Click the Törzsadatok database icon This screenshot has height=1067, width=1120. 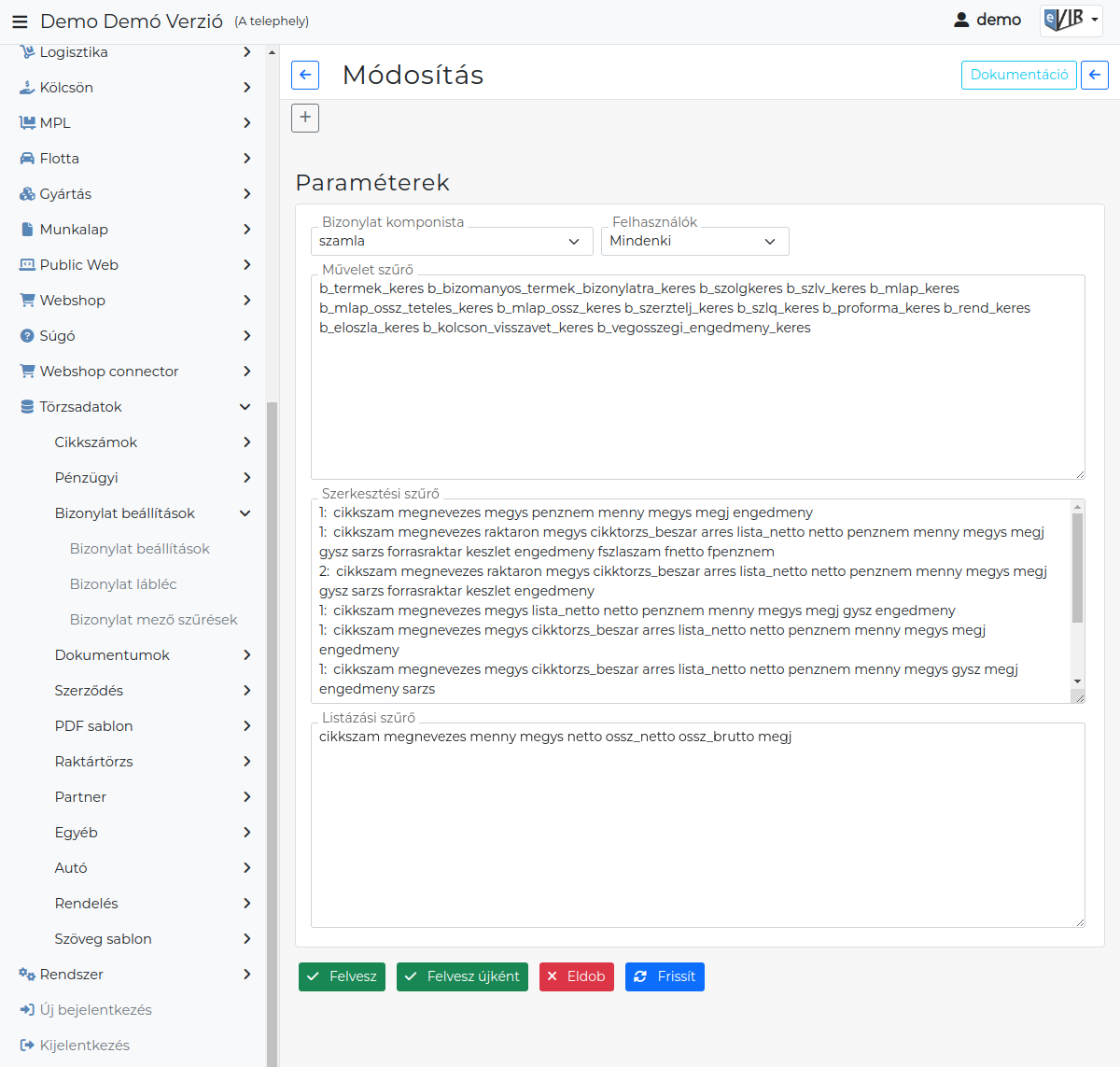[x=27, y=407]
